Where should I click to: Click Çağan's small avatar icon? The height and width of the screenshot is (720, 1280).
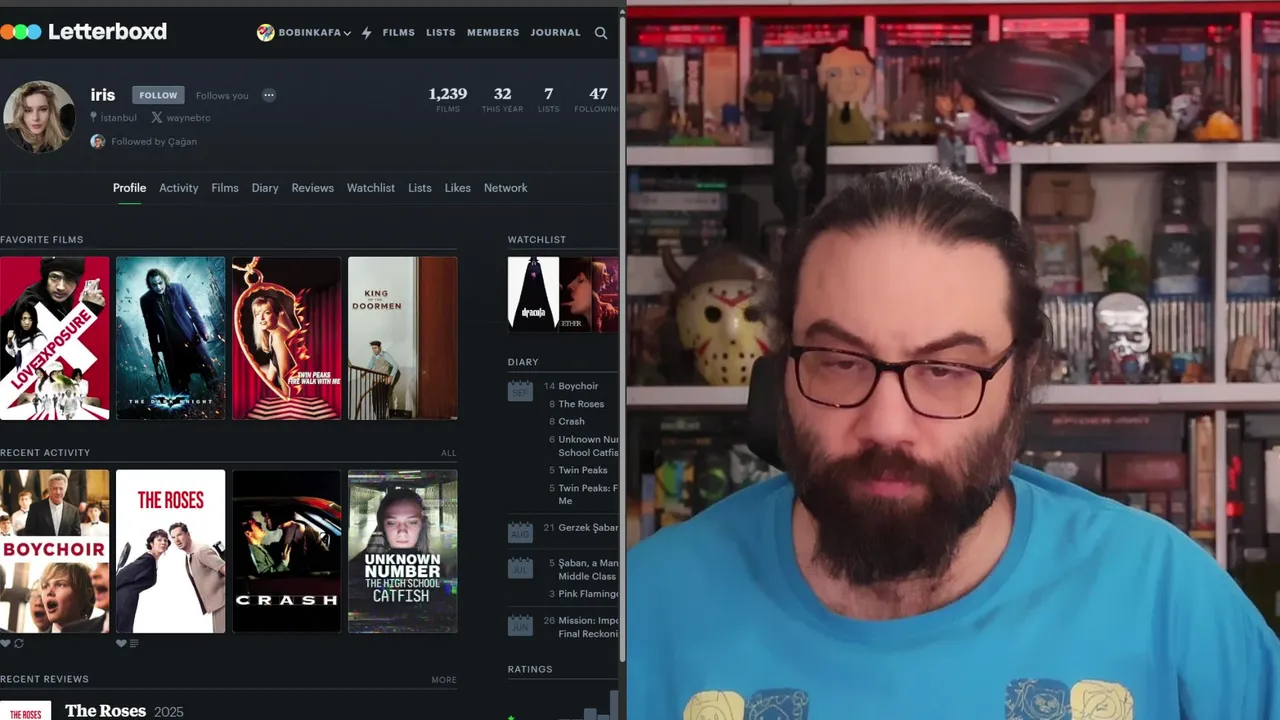pyautogui.click(x=98, y=141)
